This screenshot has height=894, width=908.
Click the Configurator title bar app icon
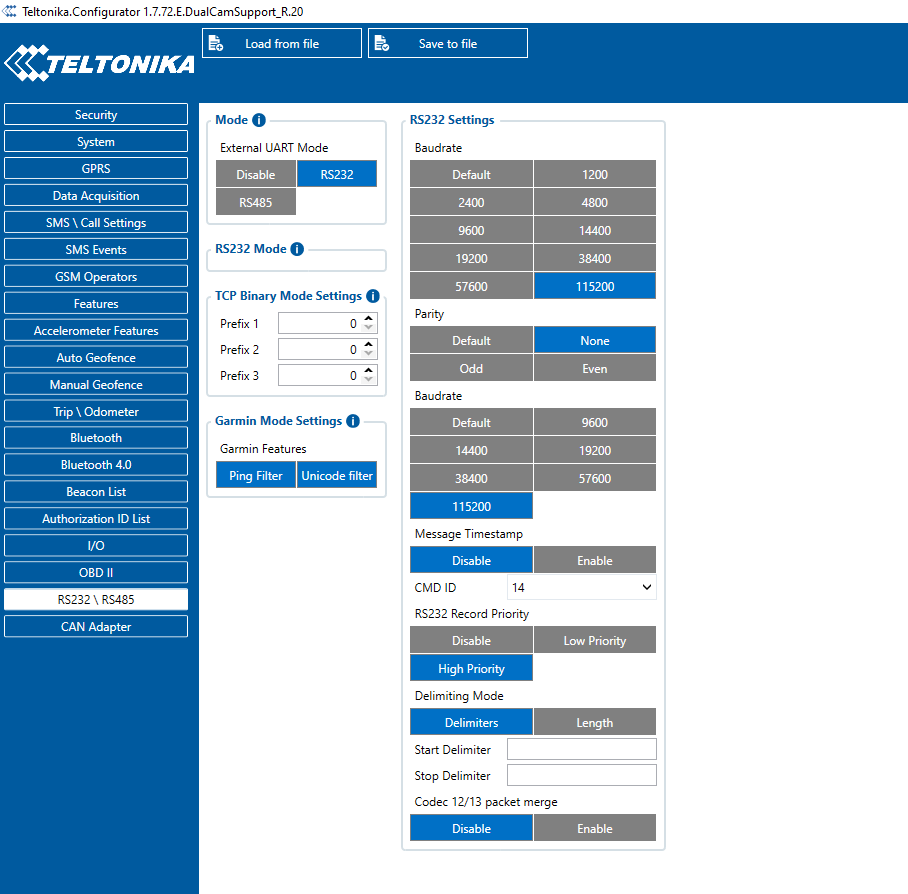(9, 11)
